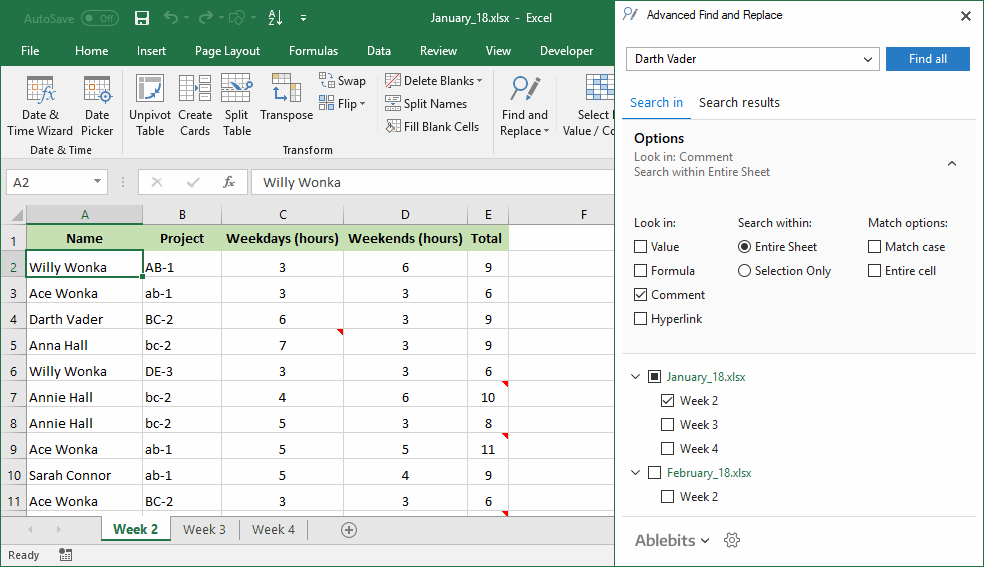Open the Ablebits settings gear
The image size is (984, 567).
pyautogui.click(x=732, y=540)
